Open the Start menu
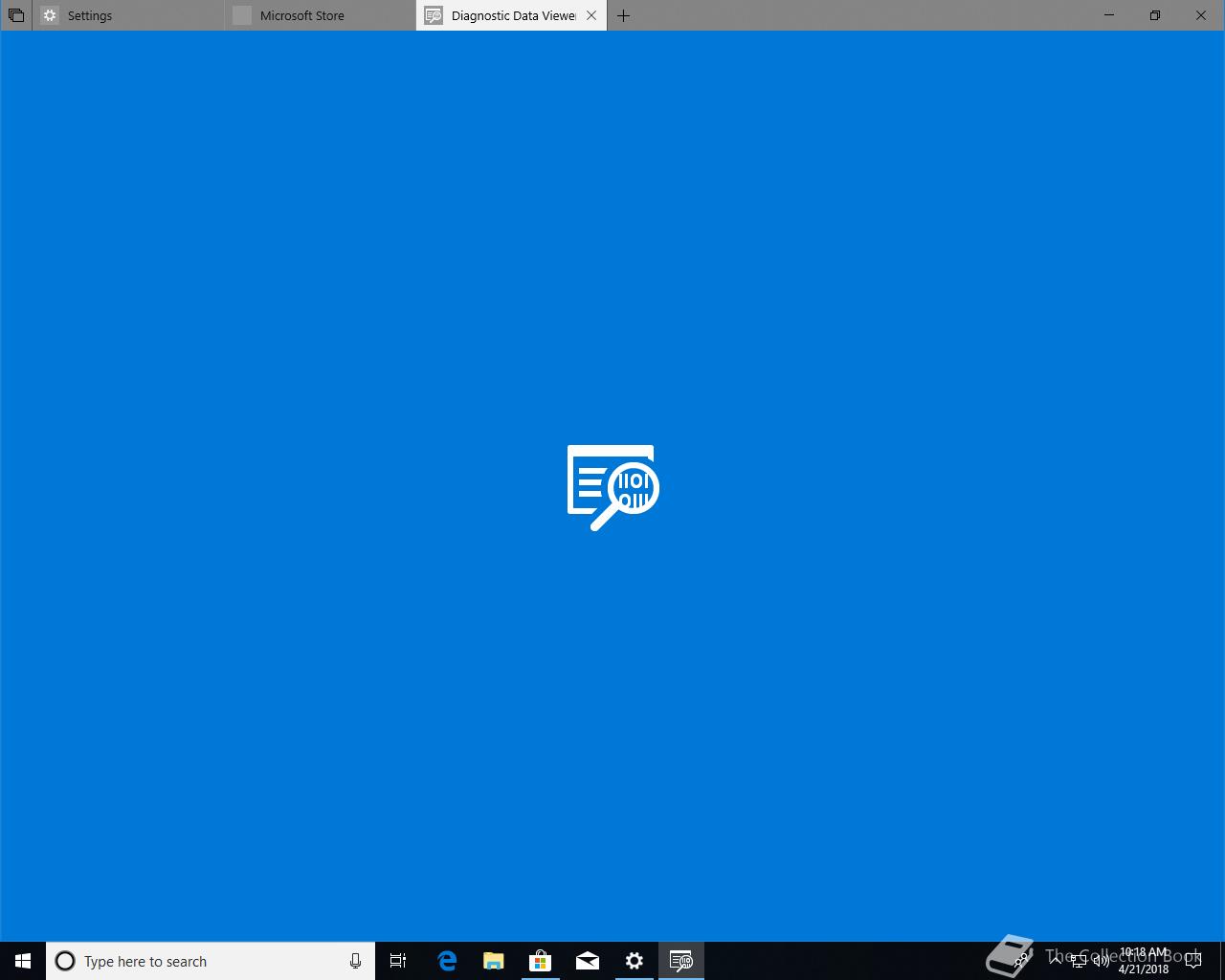 (x=23, y=961)
